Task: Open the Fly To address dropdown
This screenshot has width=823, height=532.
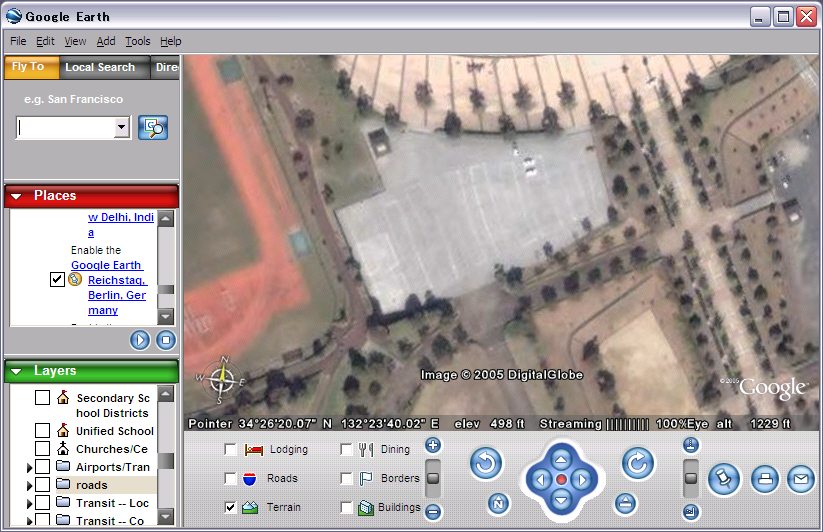Action: coord(122,127)
